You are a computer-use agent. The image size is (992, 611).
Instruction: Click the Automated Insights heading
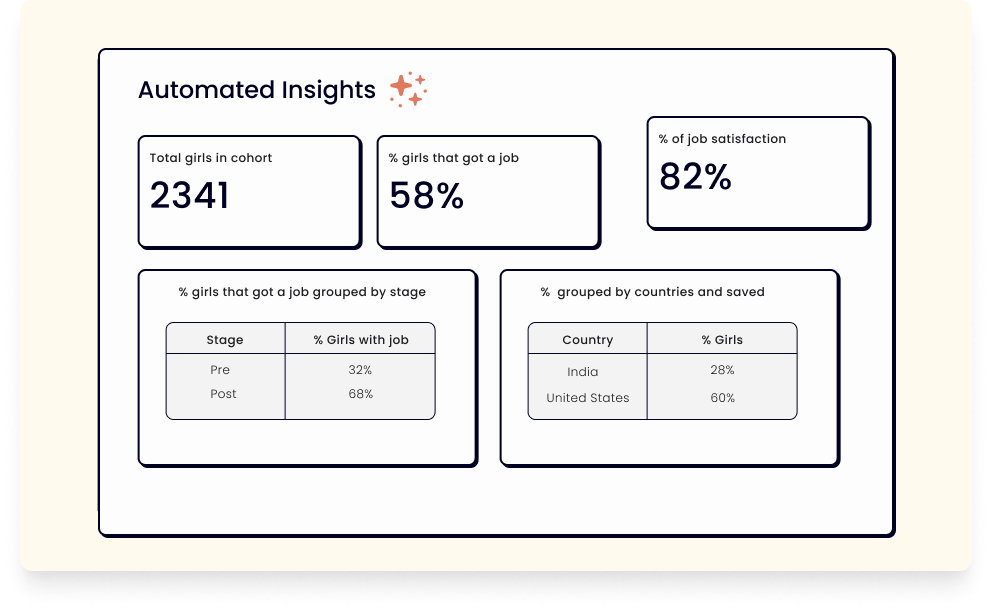point(257,90)
